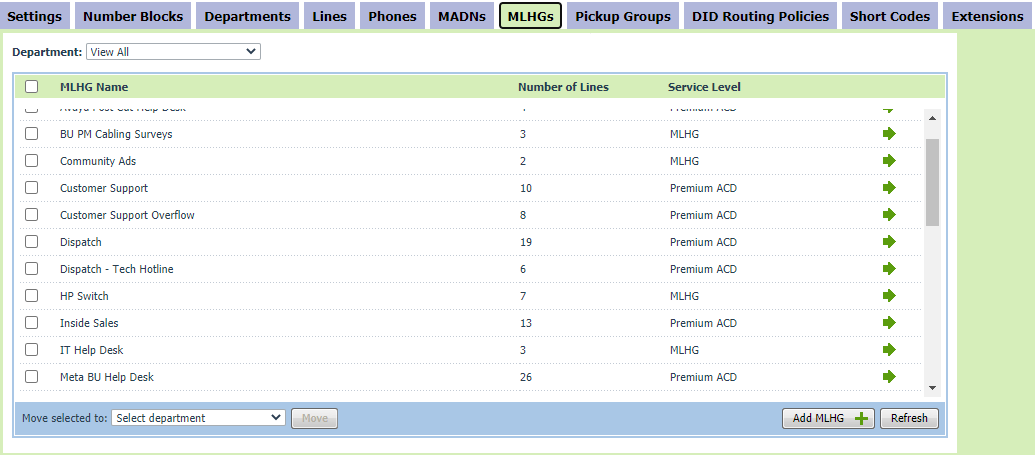This screenshot has width=1035, height=456.
Task: Click the scrollbar down arrow
Action: tap(932, 388)
